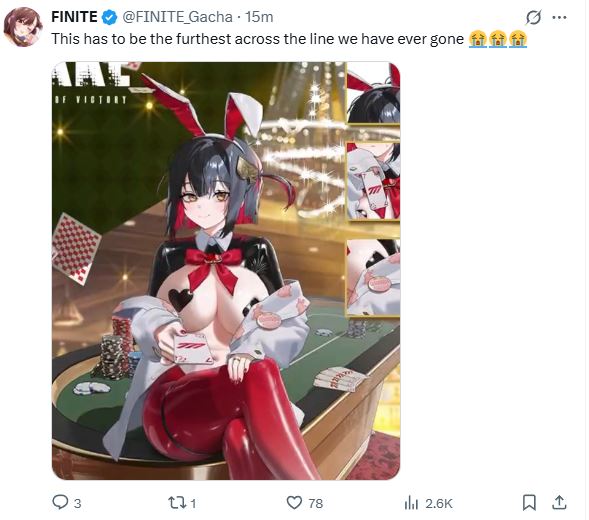Viewport: 589px width, 520px height.
Task: Repost this tweet with retweet icon
Action: coord(177,503)
